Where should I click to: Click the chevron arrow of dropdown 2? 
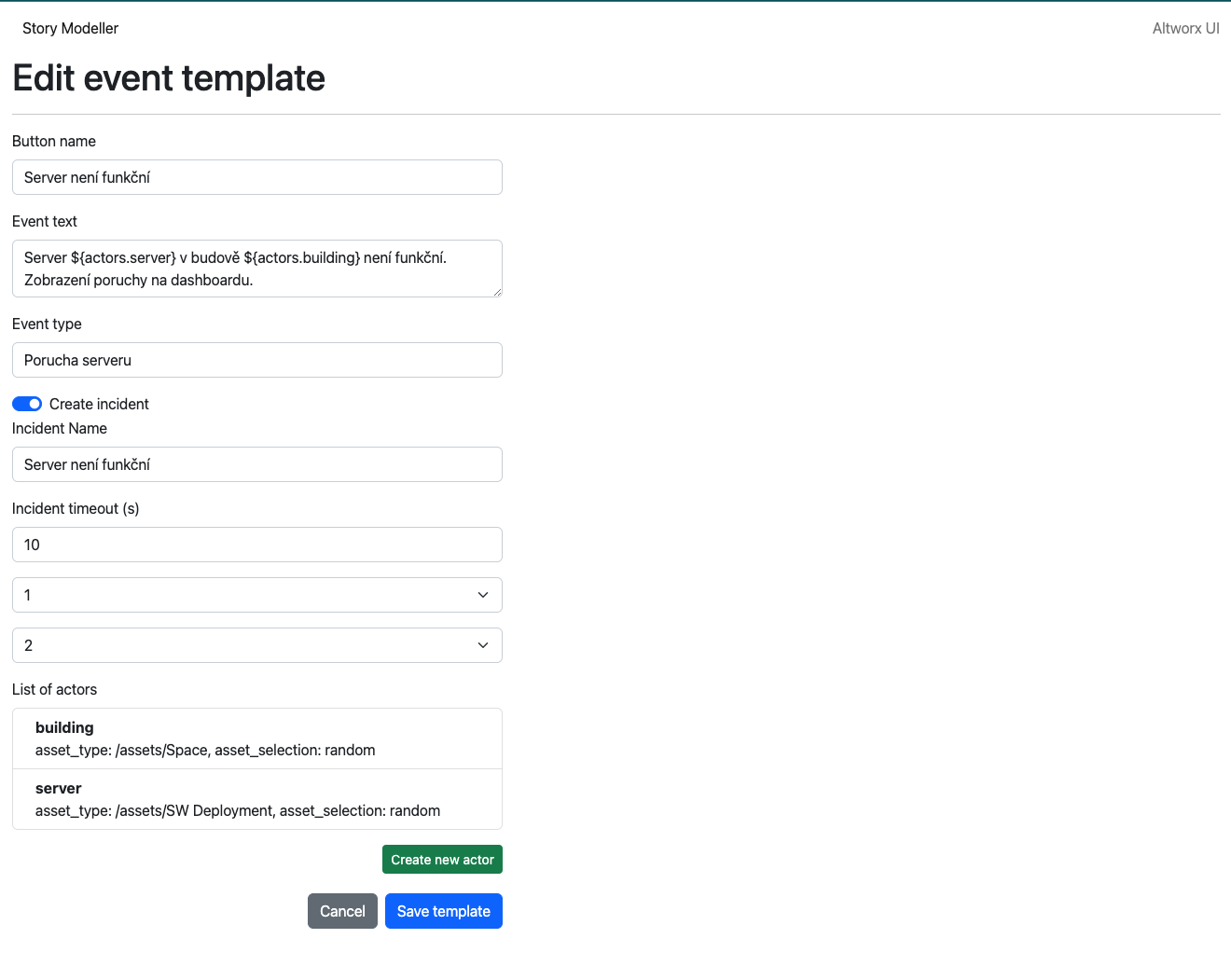pos(483,645)
